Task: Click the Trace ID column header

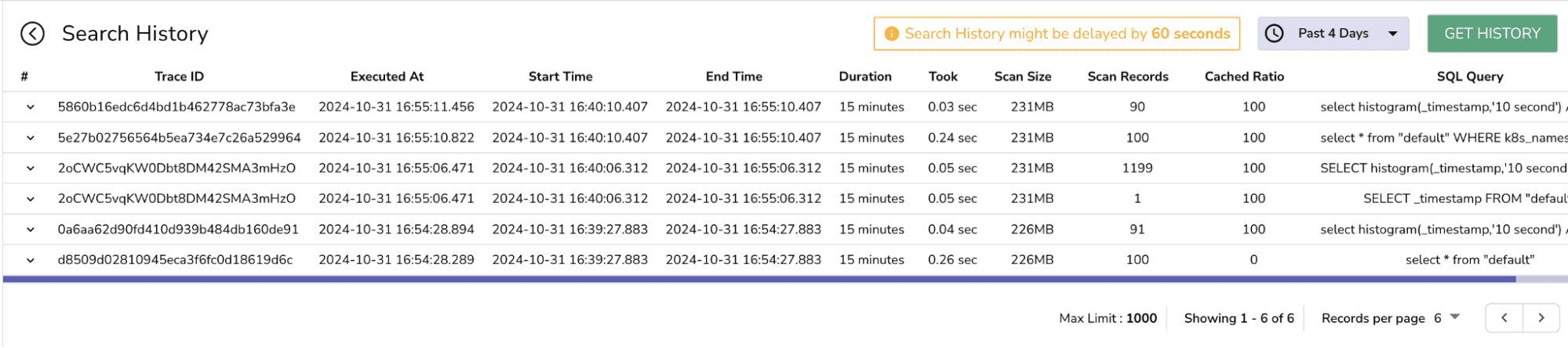Action: (x=179, y=77)
